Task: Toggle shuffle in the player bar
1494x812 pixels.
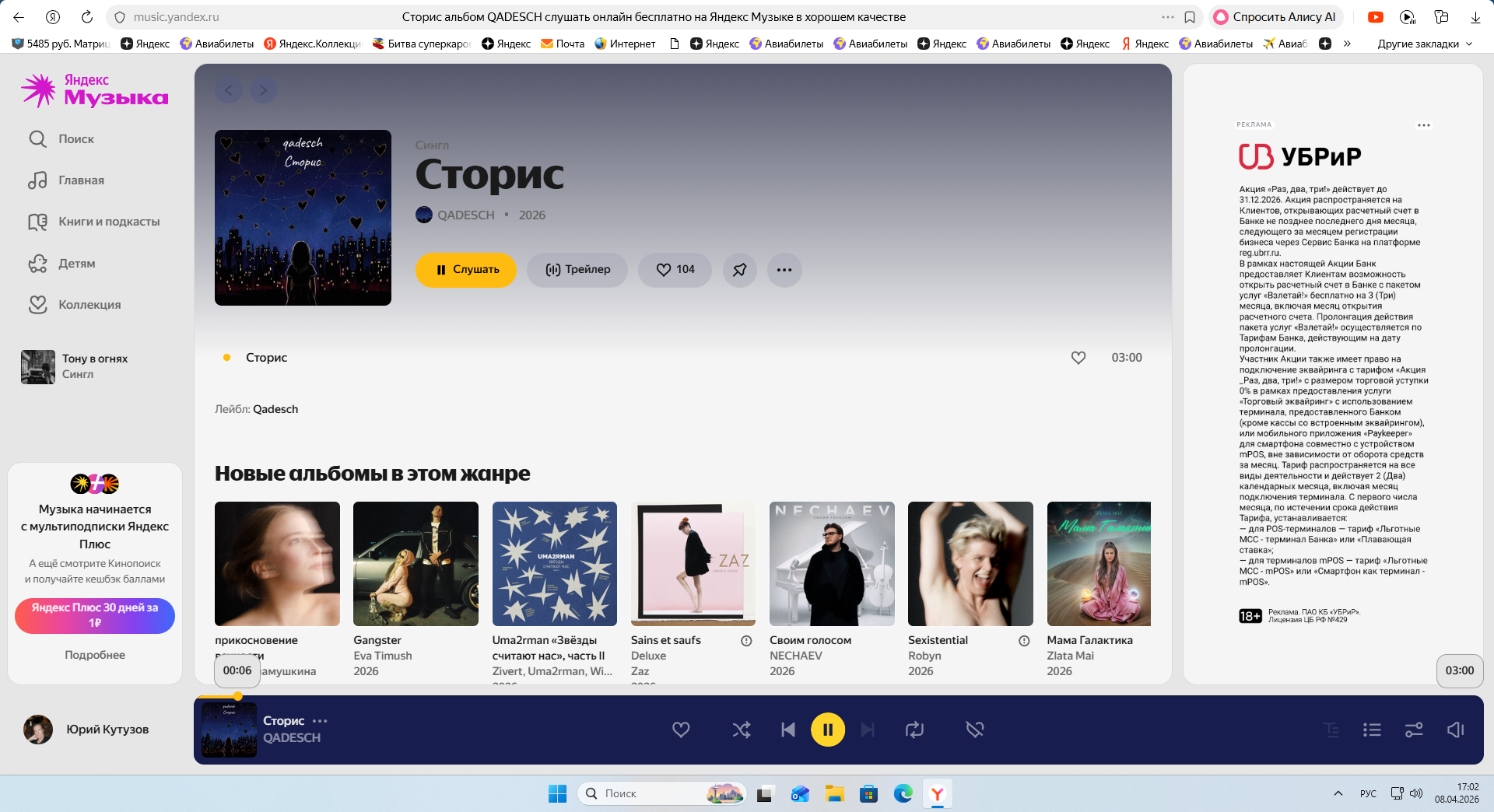Action: click(x=742, y=730)
